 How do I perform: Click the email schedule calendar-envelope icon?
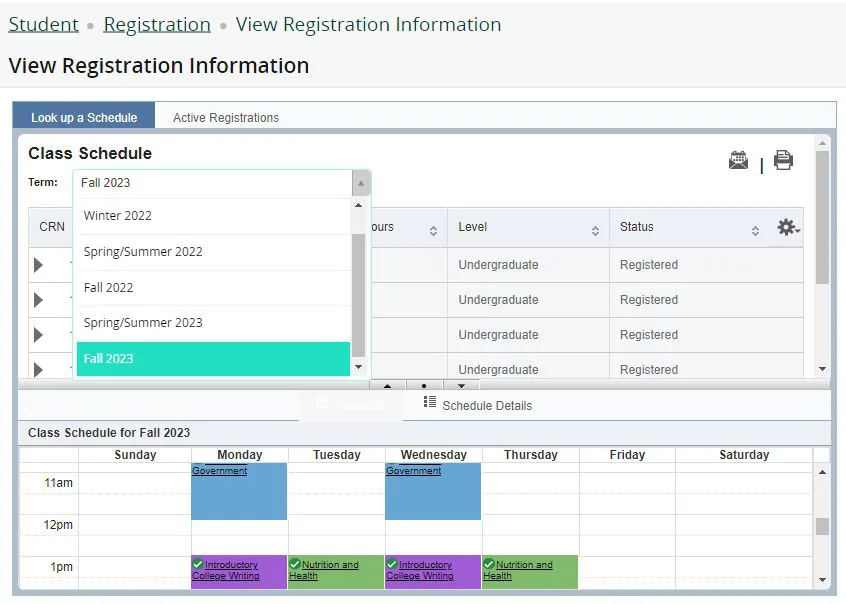[738, 160]
